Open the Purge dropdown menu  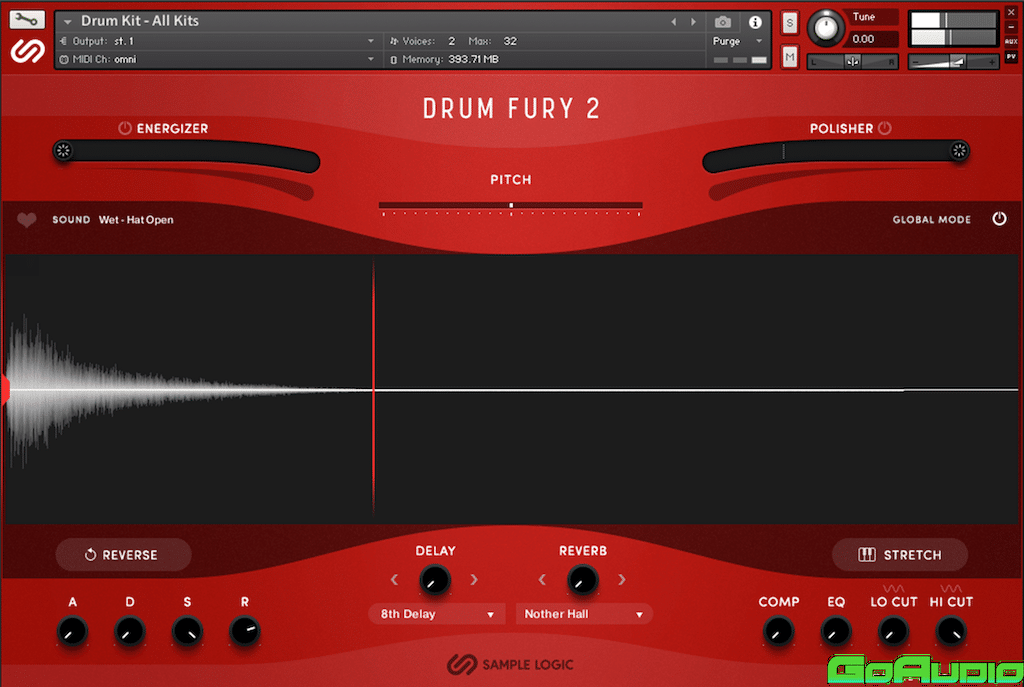(738, 41)
